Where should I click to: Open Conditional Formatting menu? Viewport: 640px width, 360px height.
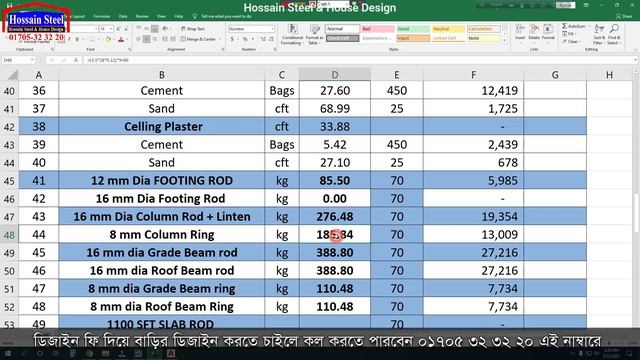pyautogui.click(x=292, y=34)
